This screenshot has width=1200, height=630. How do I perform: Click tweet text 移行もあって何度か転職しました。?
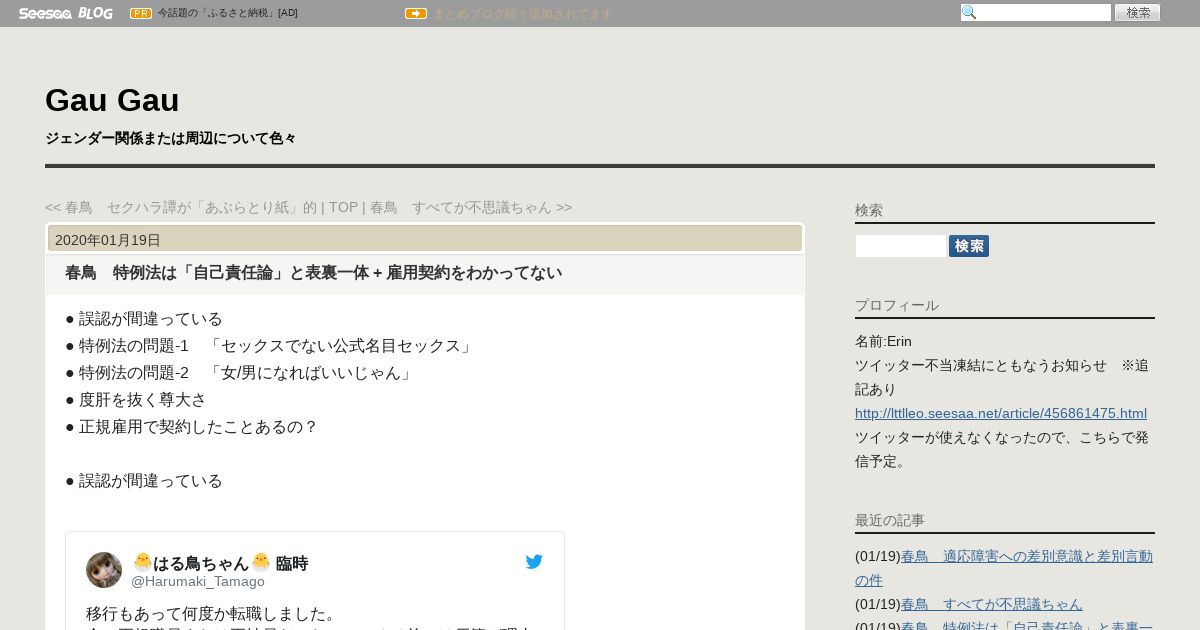click(214, 613)
